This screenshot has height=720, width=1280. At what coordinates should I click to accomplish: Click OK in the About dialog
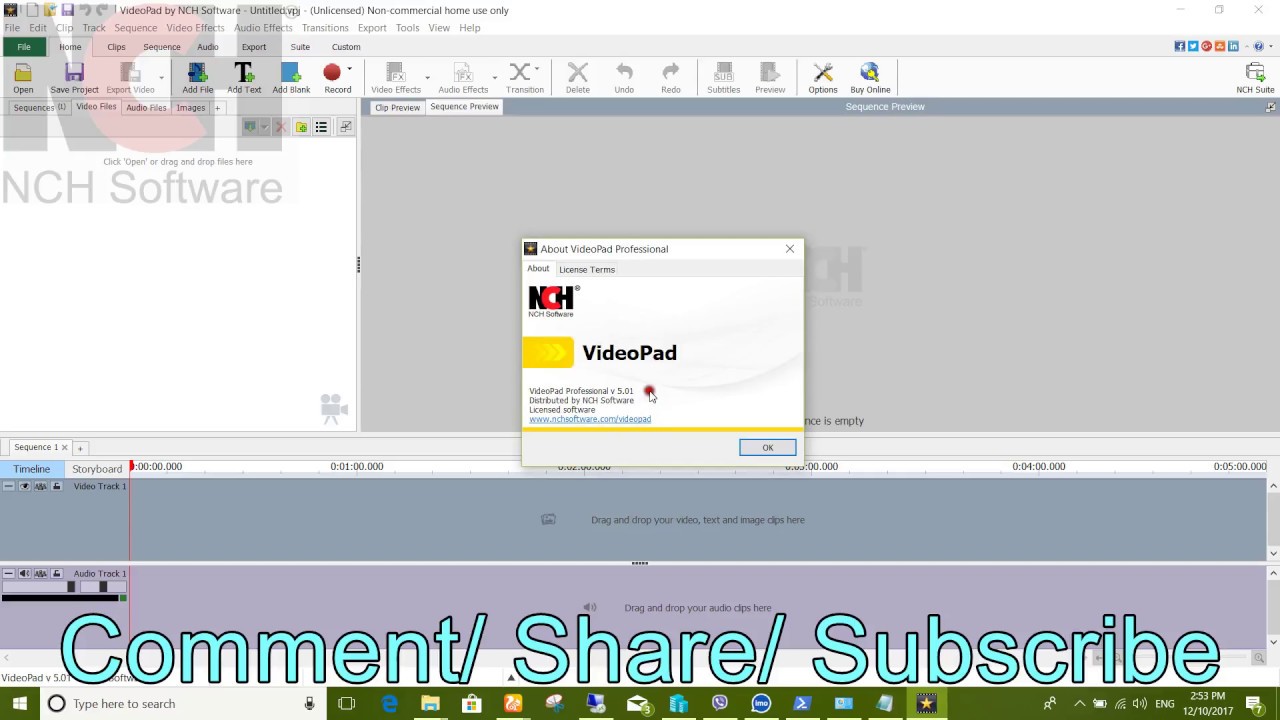pyautogui.click(x=768, y=447)
